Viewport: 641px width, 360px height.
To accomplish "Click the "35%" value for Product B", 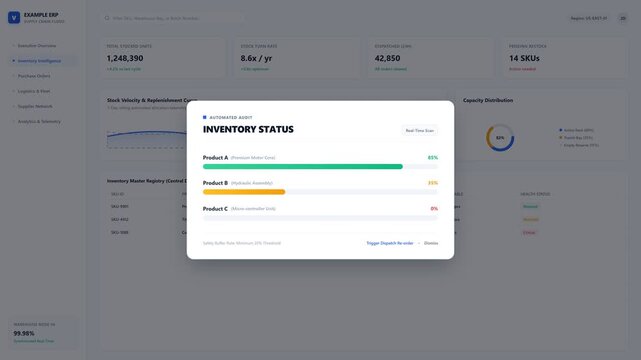I will tap(433, 183).
